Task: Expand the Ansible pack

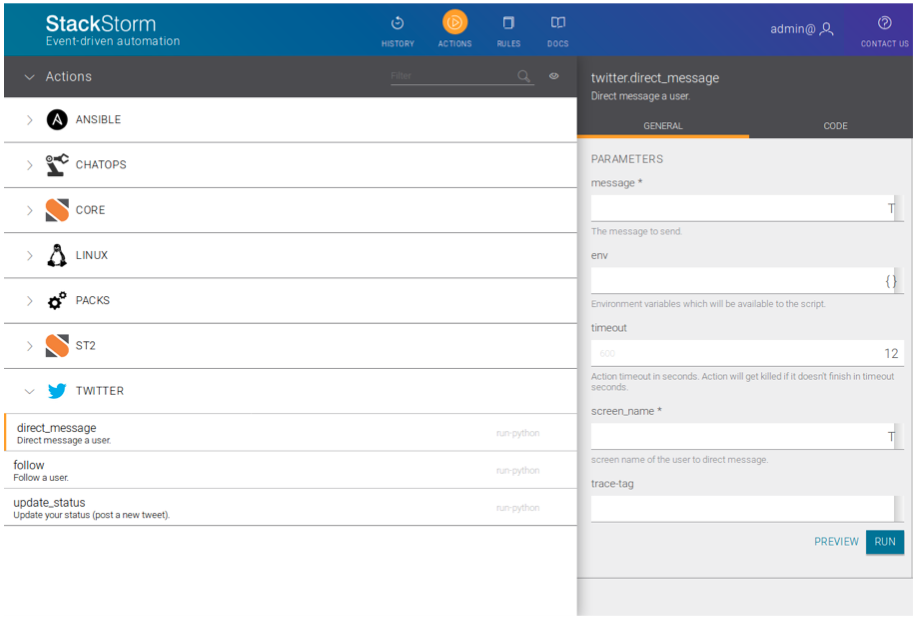Action: (x=29, y=120)
